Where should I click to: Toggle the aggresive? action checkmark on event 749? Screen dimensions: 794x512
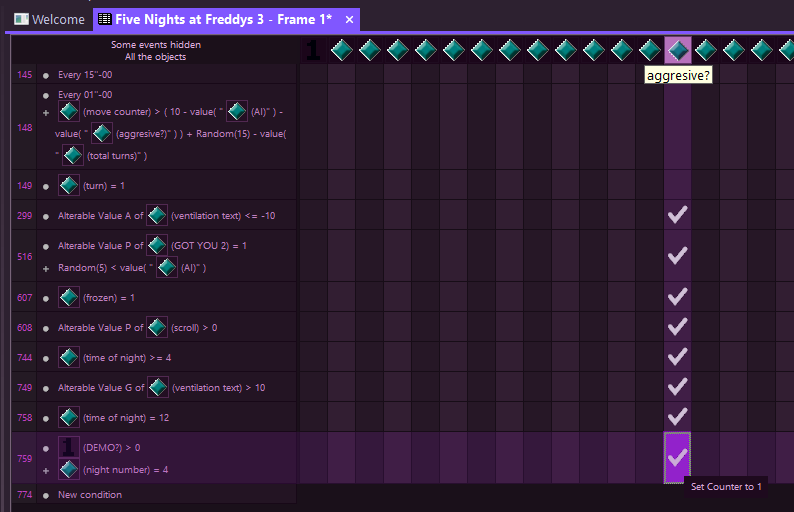tap(678, 387)
